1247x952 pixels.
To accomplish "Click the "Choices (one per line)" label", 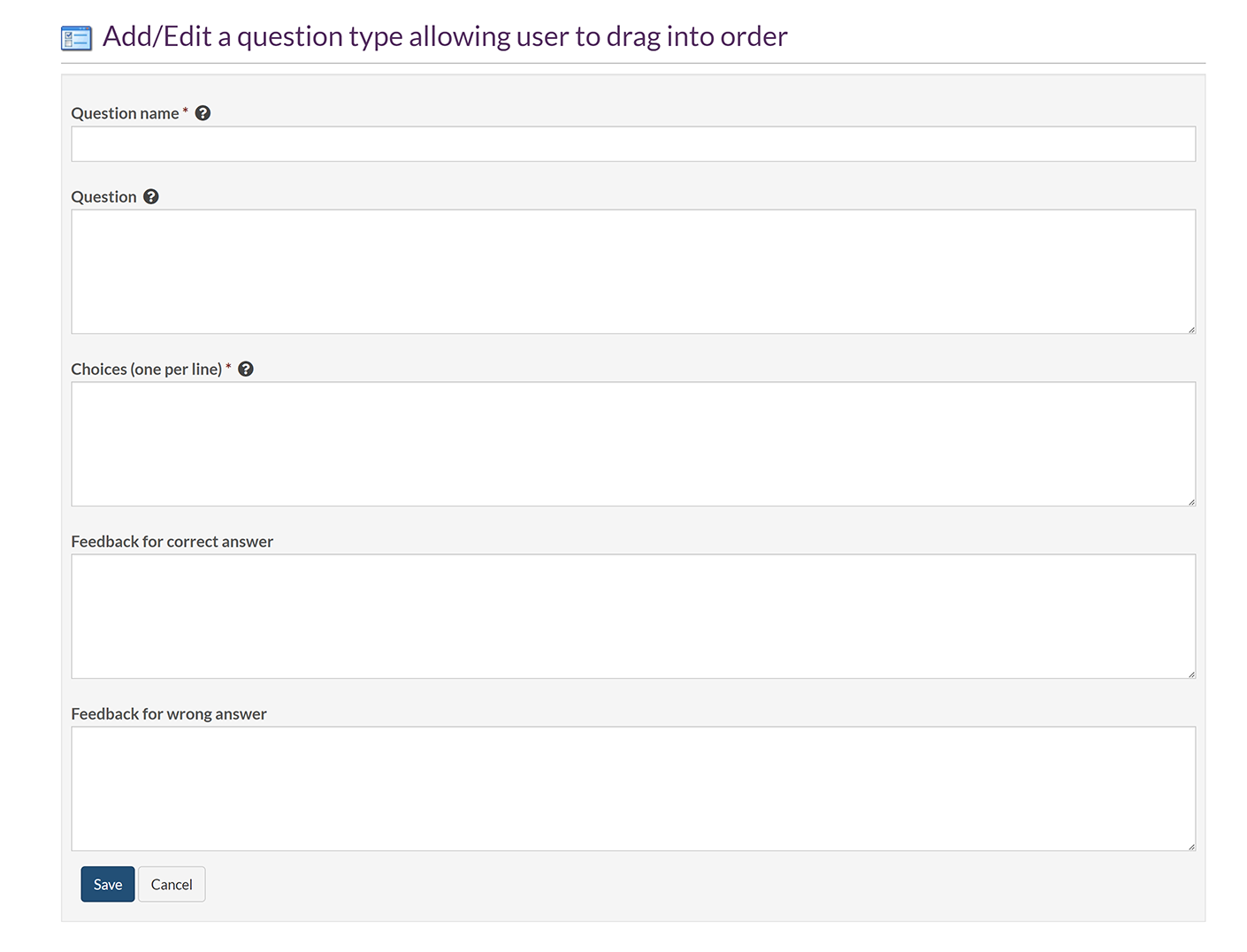I will (146, 369).
